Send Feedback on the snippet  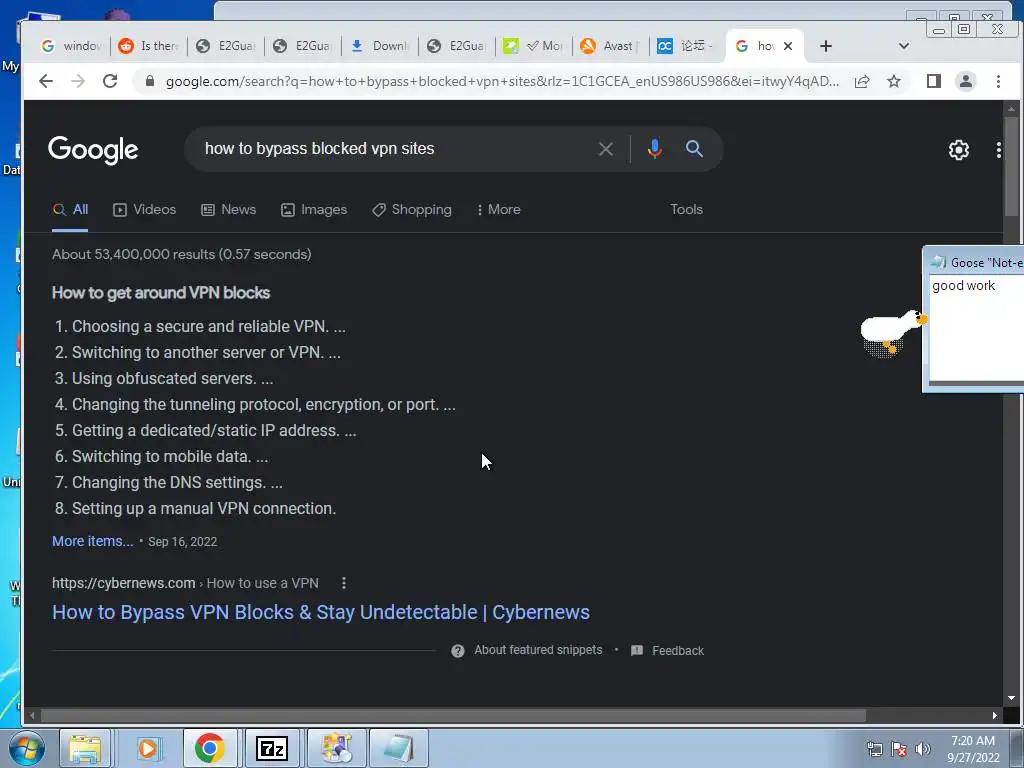click(667, 650)
